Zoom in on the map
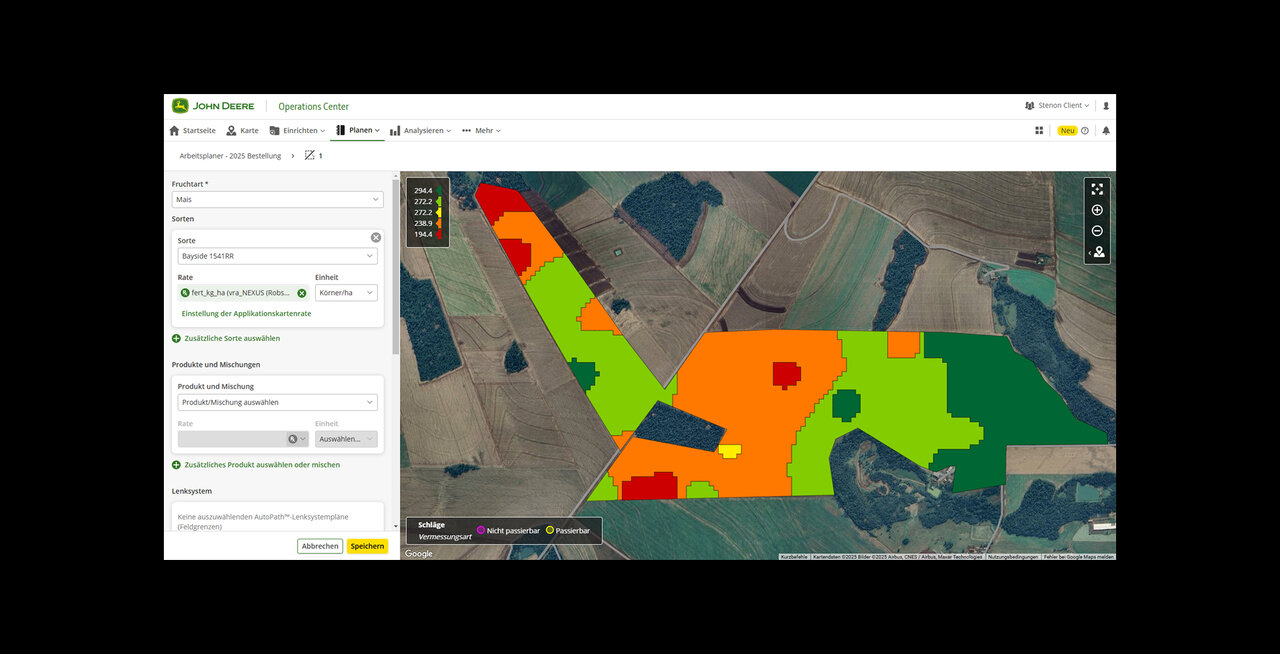 coord(1097,210)
